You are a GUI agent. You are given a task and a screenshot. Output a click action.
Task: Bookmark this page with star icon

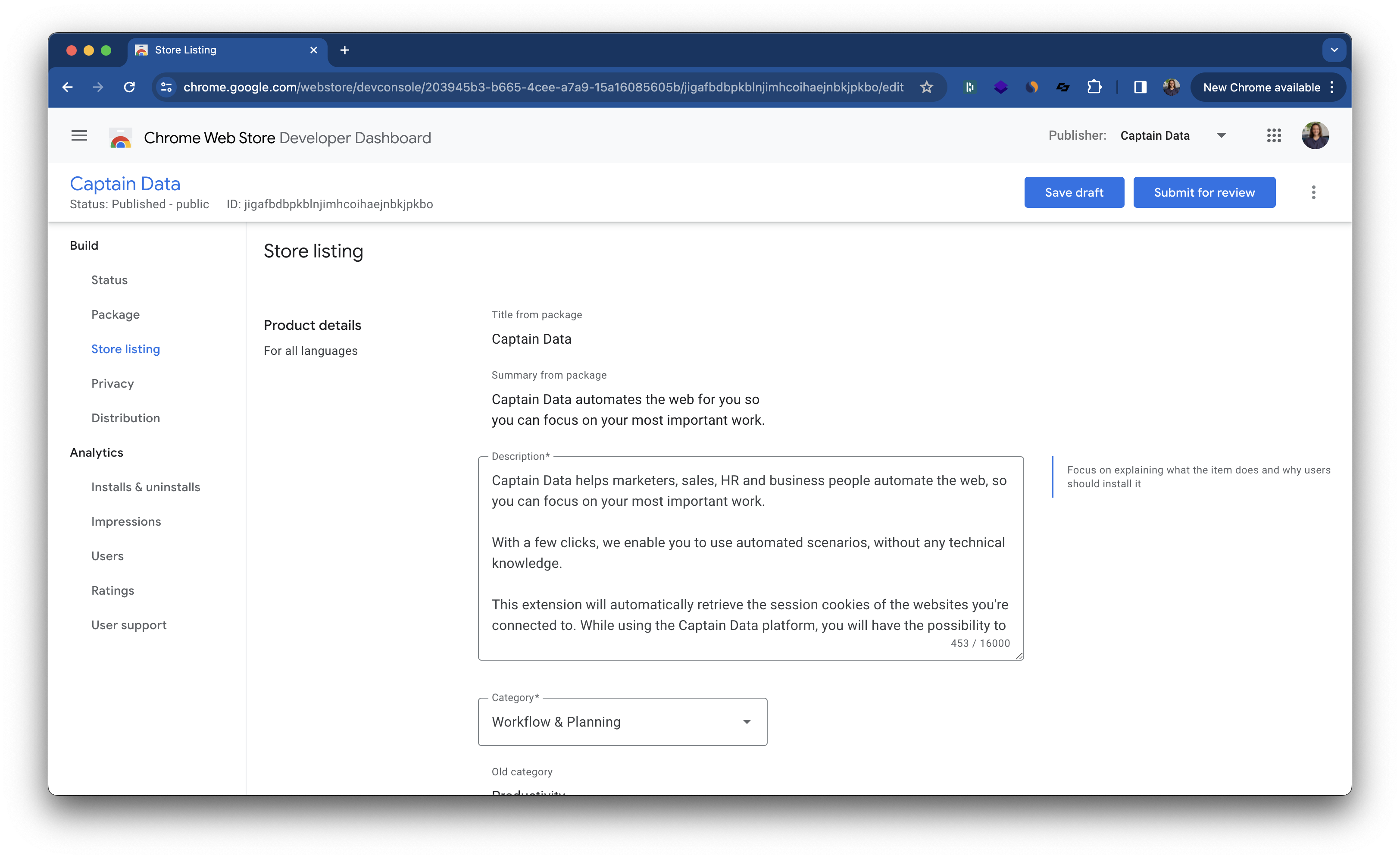tap(927, 87)
